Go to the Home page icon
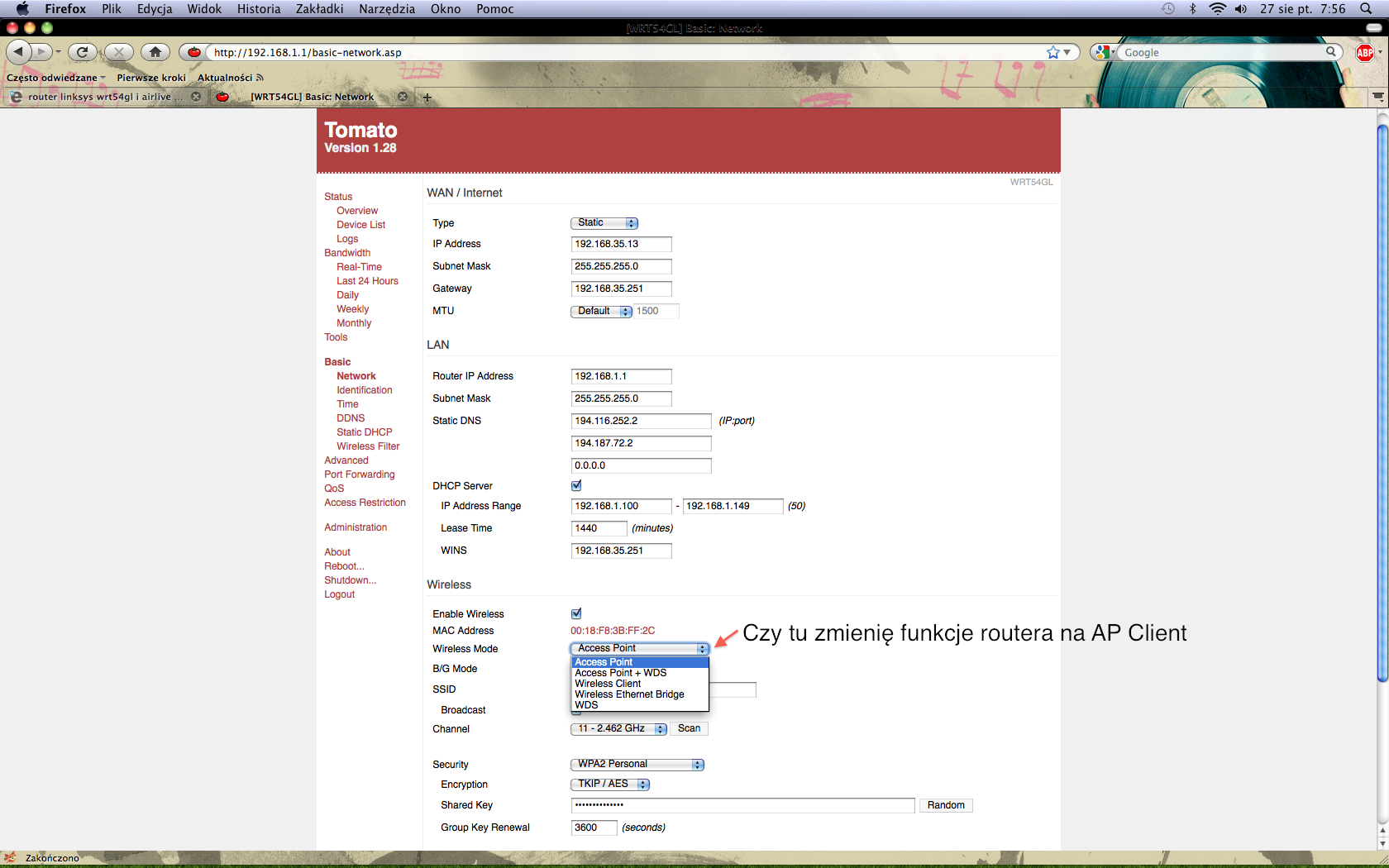 click(155, 52)
